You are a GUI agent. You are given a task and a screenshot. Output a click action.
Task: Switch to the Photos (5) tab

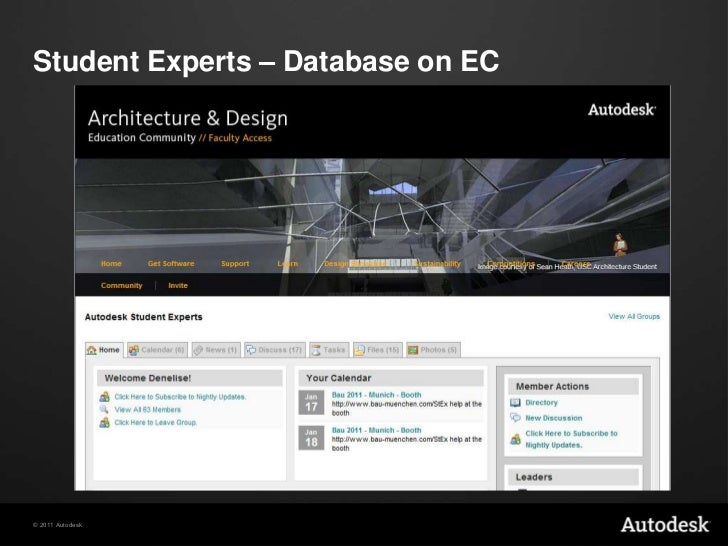point(434,350)
